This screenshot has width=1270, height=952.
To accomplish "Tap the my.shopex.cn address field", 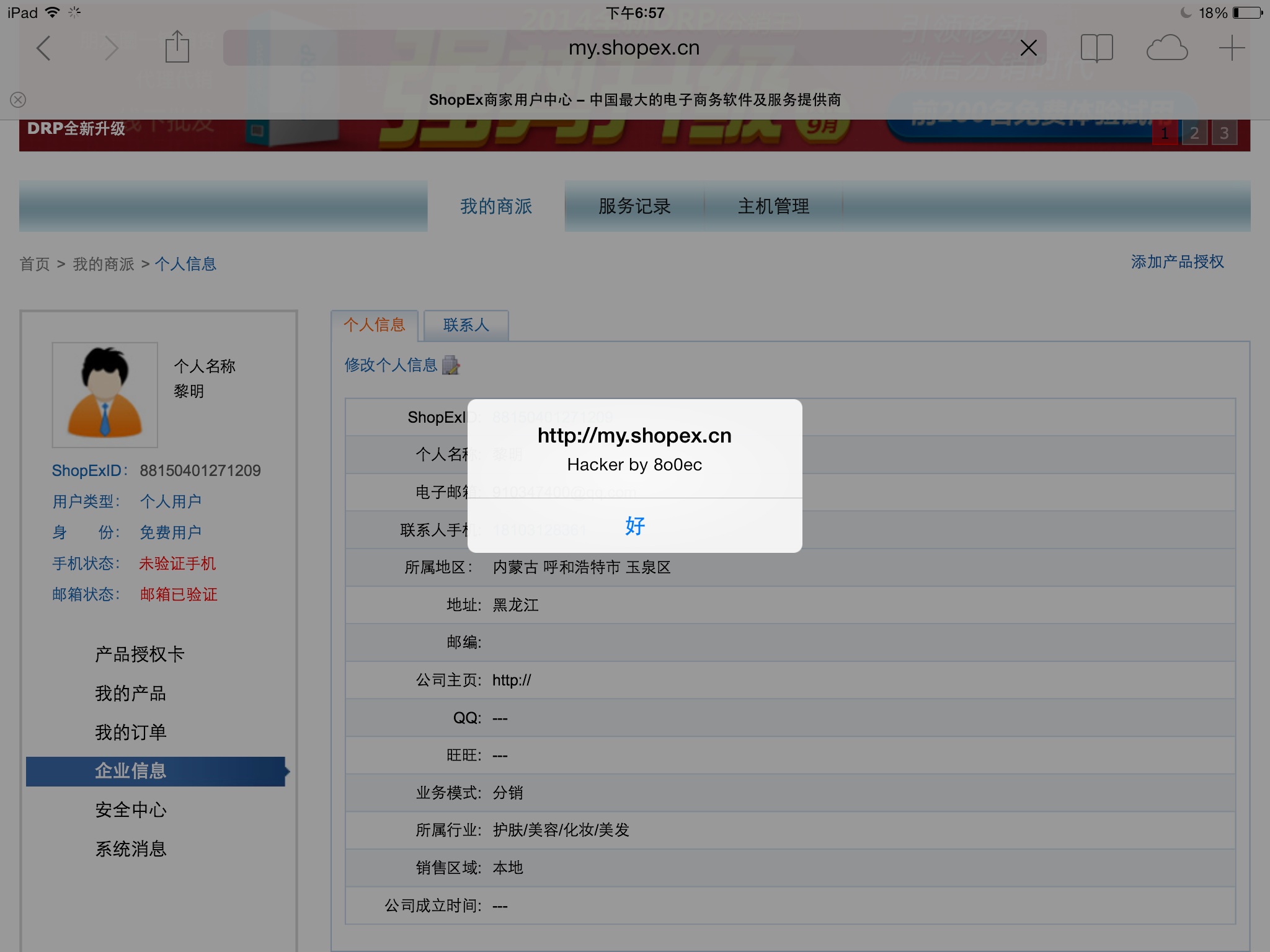I will [x=634, y=48].
